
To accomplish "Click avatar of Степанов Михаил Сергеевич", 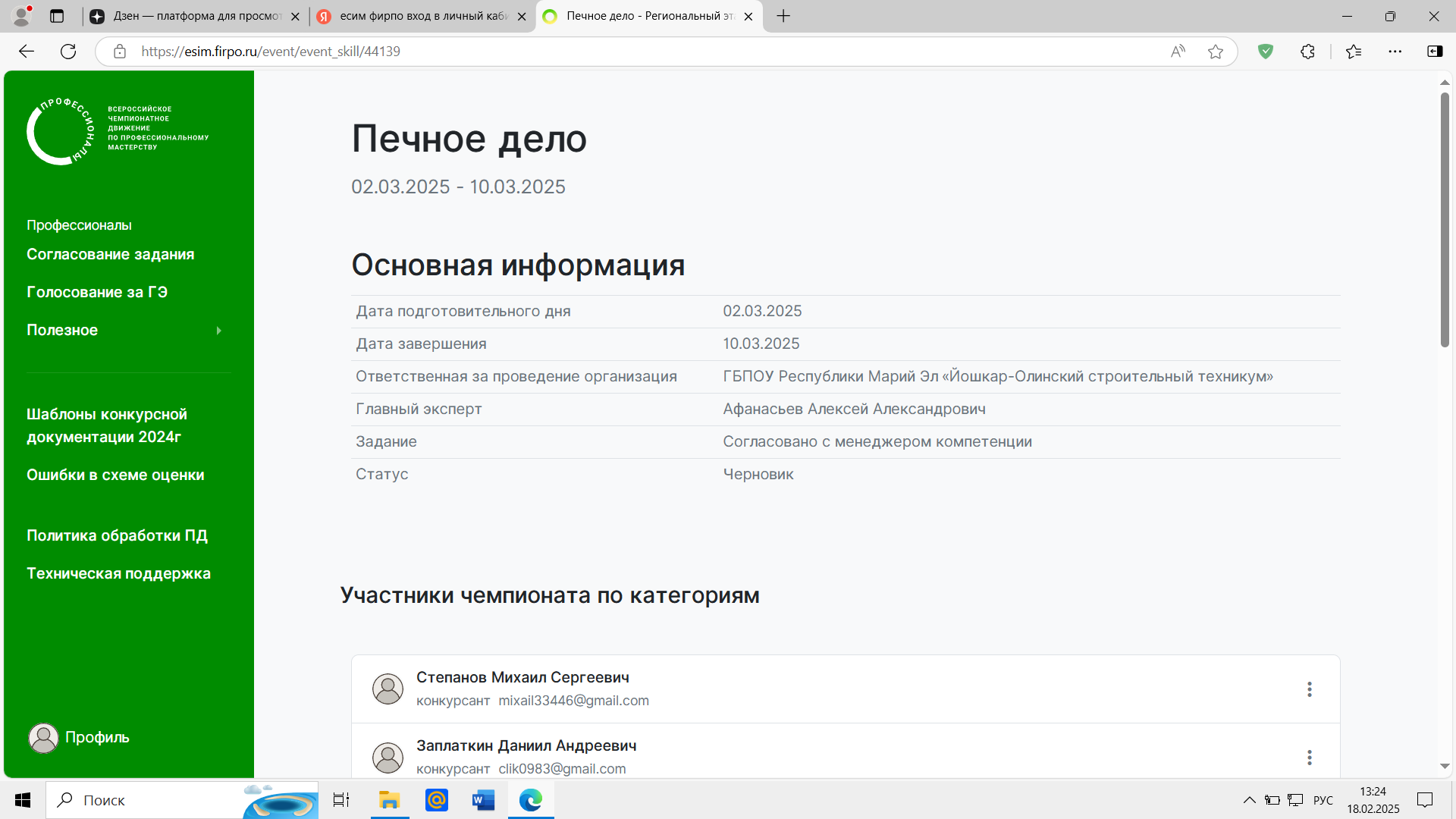I will click(x=388, y=689).
